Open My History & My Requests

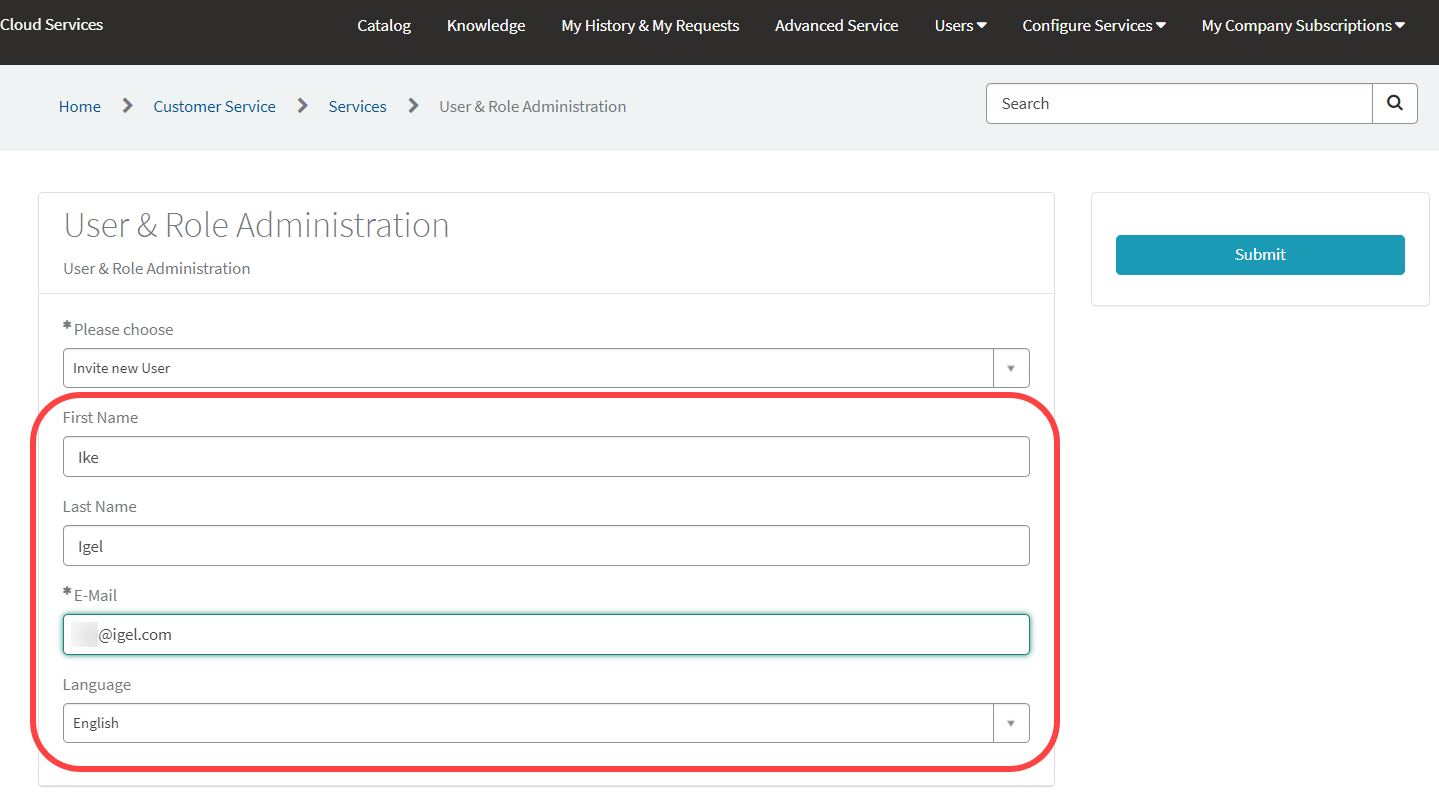tap(650, 26)
